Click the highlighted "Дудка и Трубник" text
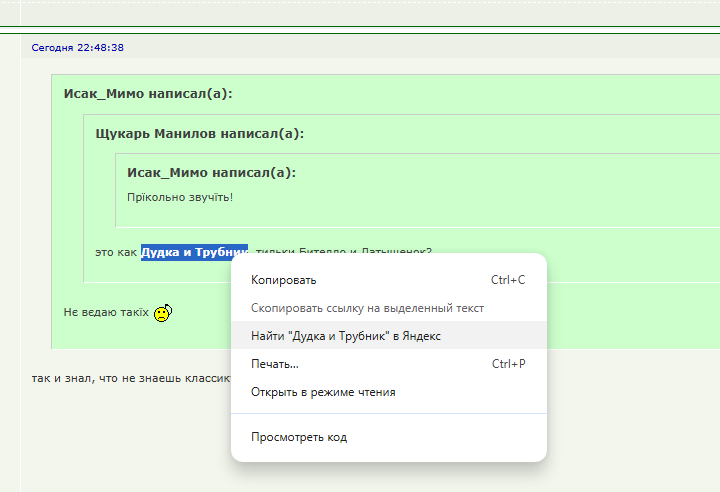Image resolution: width=720 pixels, height=492 pixels. point(193,252)
